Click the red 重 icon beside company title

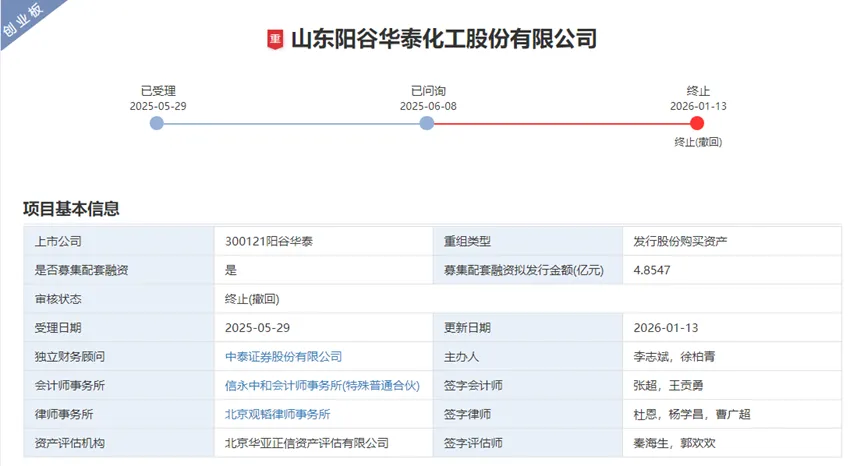click(x=275, y=39)
